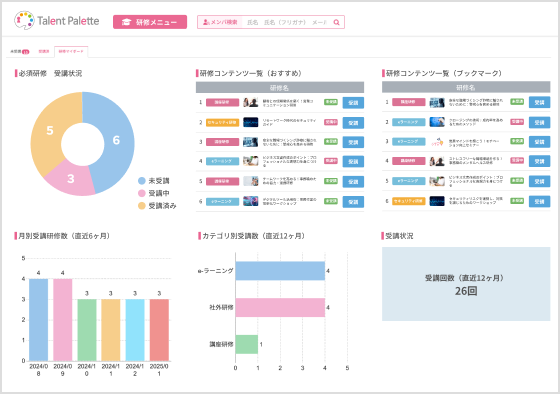Open thumbnail of row 6 in ブックマーク list
This screenshot has height=394, width=560.
point(437,201)
